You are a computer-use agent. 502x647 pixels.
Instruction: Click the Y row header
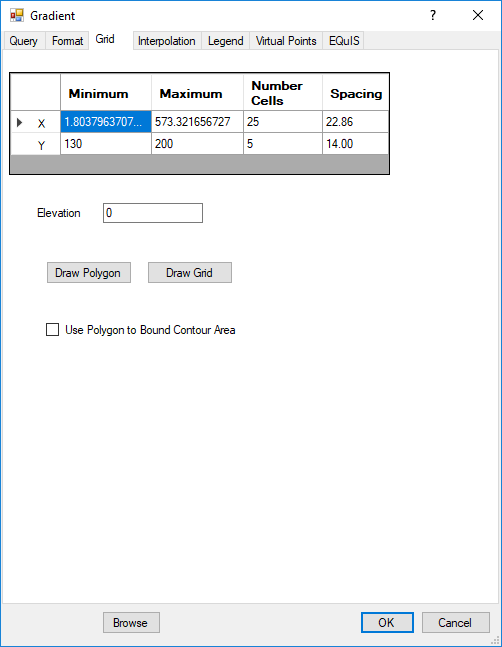[x=35, y=144]
